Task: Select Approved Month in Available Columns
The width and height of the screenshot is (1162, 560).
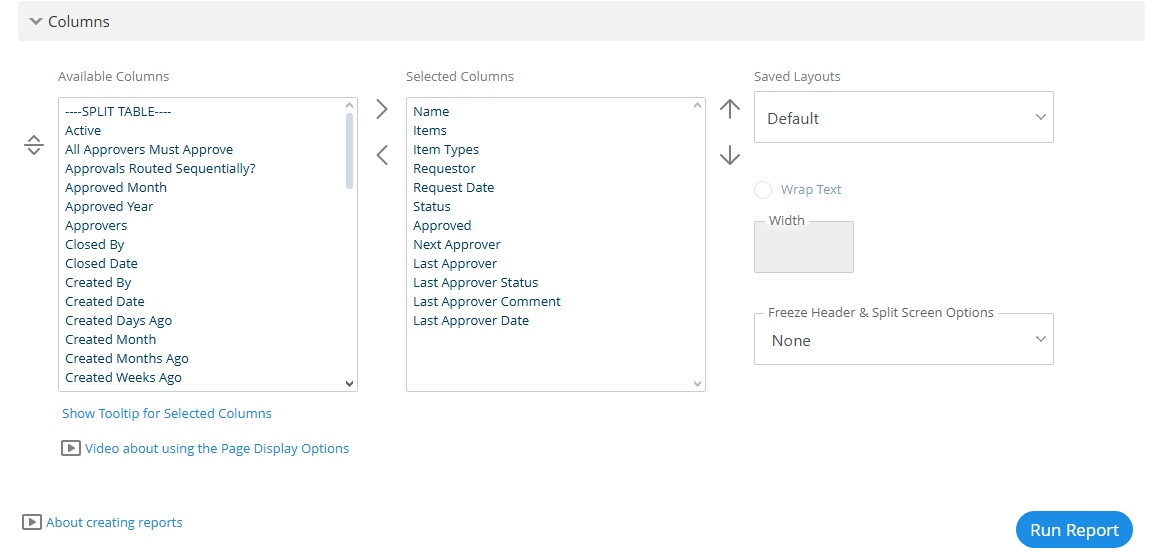Action: point(116,187)
